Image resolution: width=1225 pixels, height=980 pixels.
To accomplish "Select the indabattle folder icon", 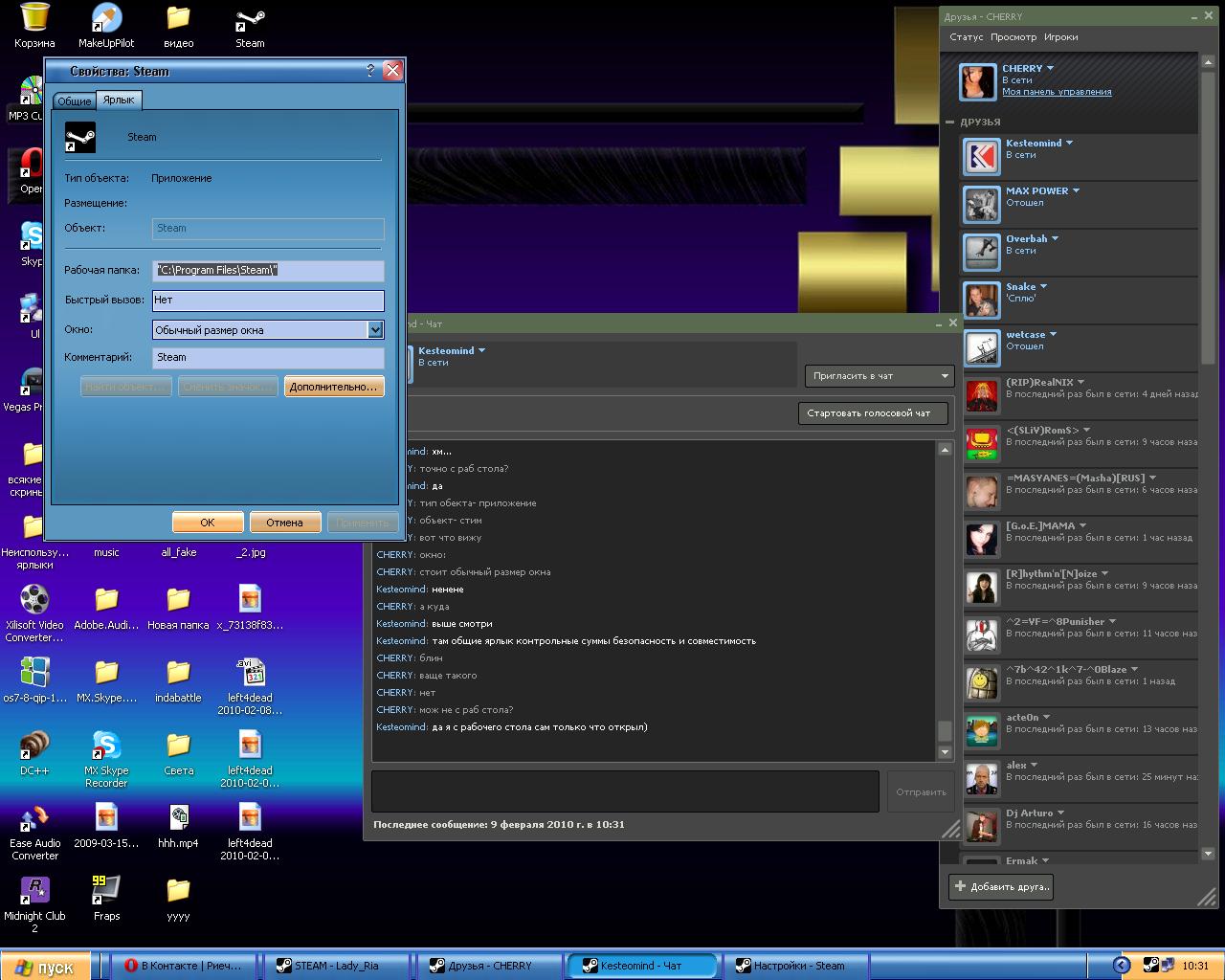I will 178,680.
